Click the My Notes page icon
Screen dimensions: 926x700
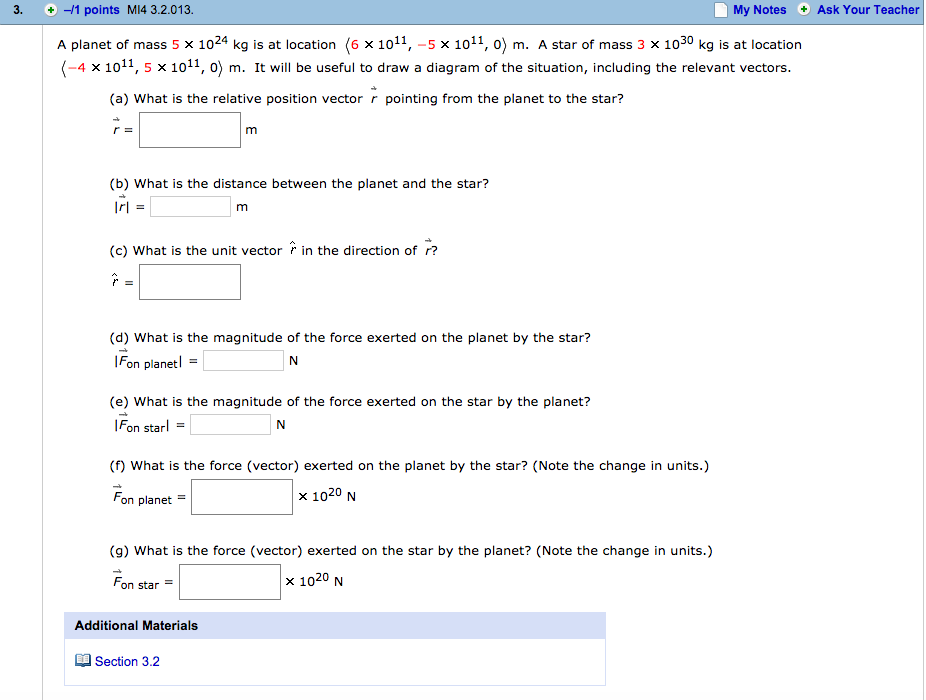[720, 10]
